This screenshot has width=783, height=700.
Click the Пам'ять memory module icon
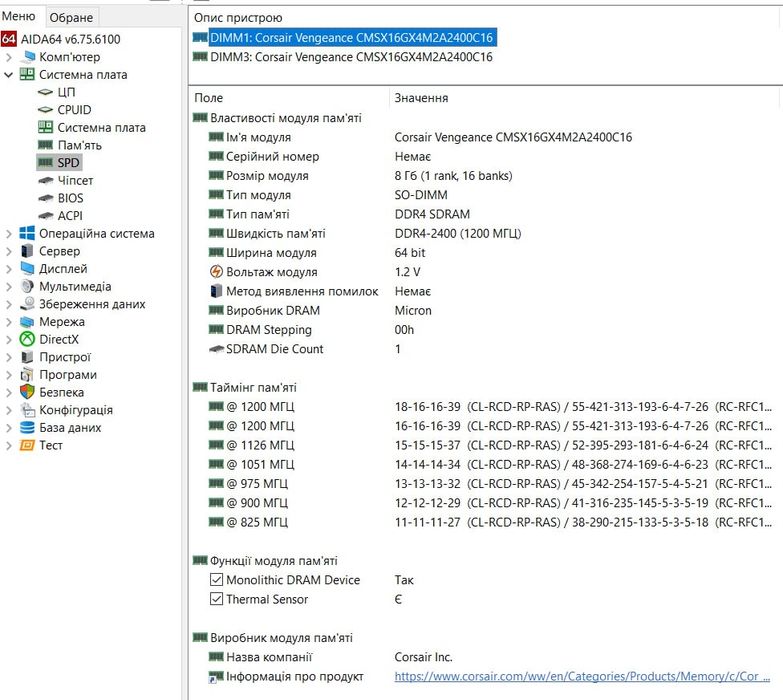click(45, 145)
